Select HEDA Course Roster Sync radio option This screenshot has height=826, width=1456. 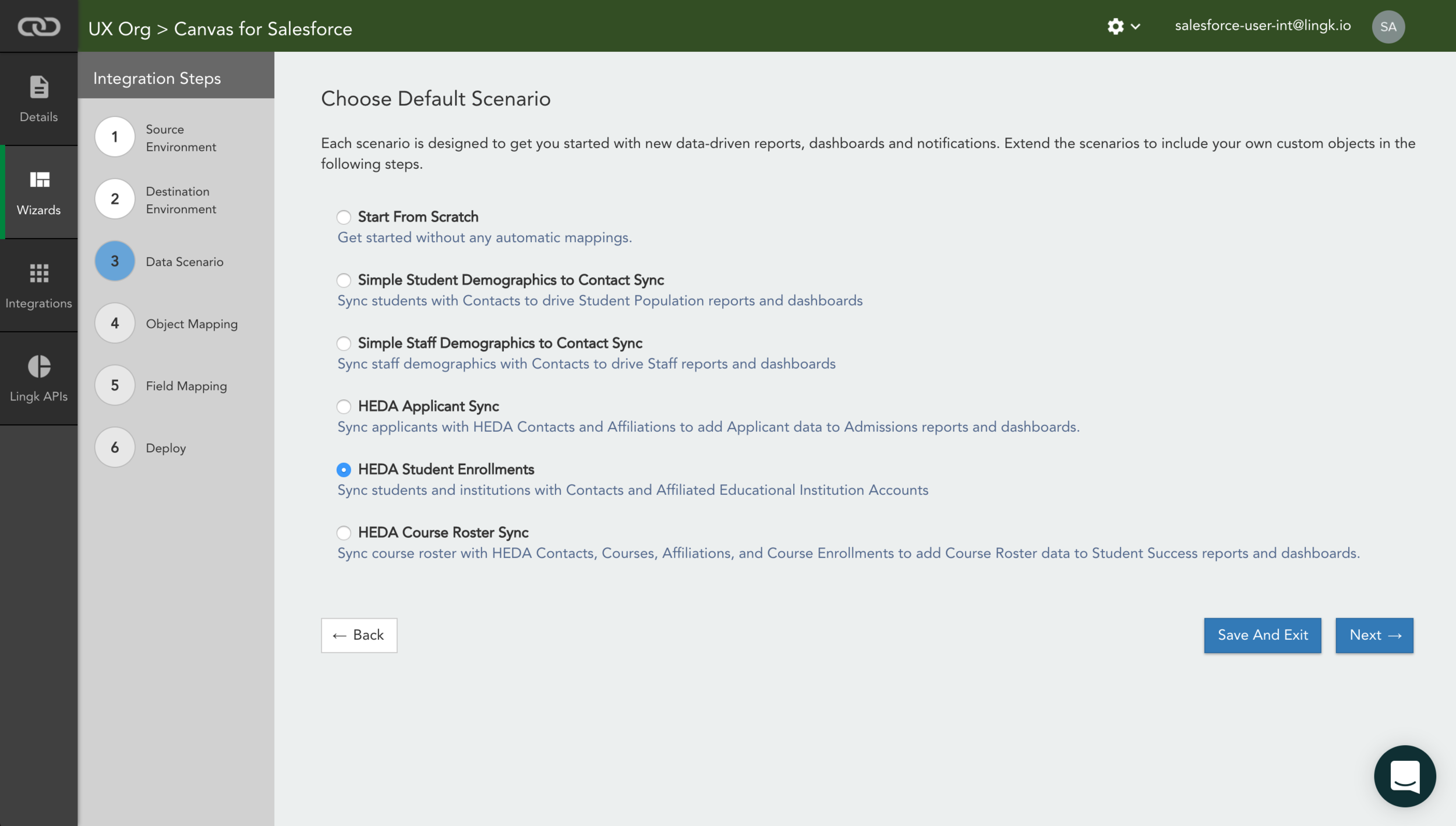pos(344,533)
